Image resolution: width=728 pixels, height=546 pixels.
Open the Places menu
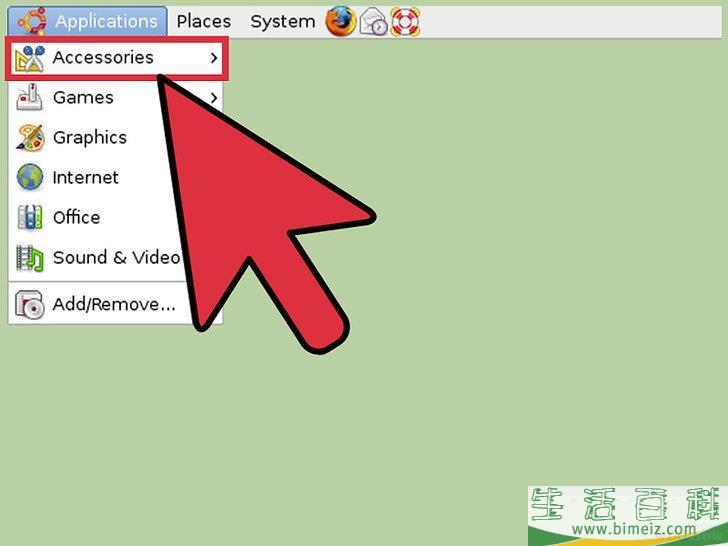coord(203,21)
